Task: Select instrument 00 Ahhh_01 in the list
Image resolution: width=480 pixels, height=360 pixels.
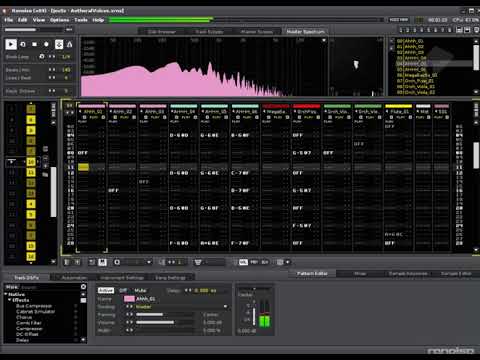Action: click(410, 41)
